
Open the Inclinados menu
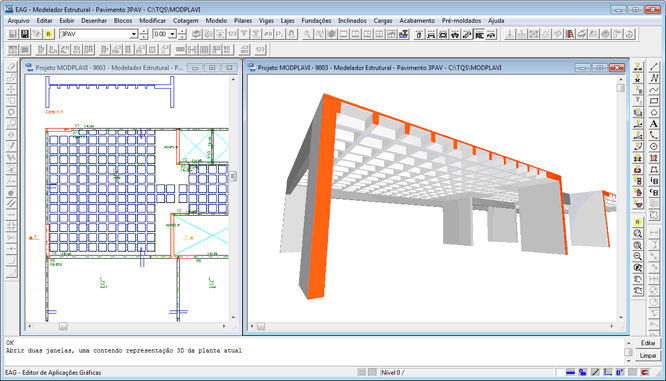pyautogui.click(x=352, y=20)
